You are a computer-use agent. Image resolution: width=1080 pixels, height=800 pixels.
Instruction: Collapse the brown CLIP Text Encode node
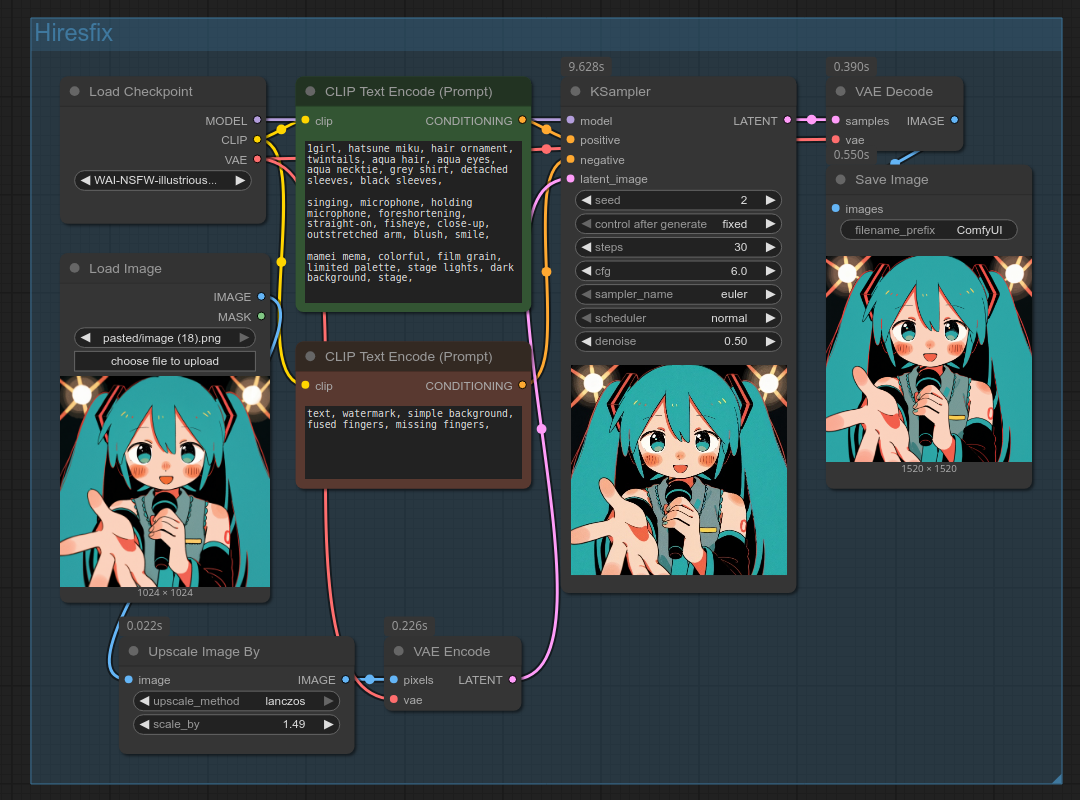310,356
